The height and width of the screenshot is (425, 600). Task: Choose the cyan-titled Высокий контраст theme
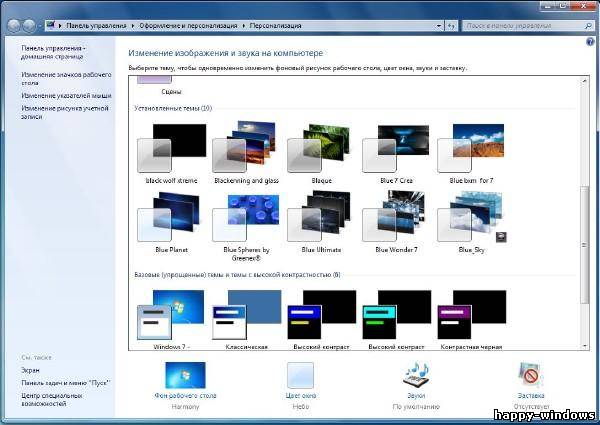coord(396,320)
